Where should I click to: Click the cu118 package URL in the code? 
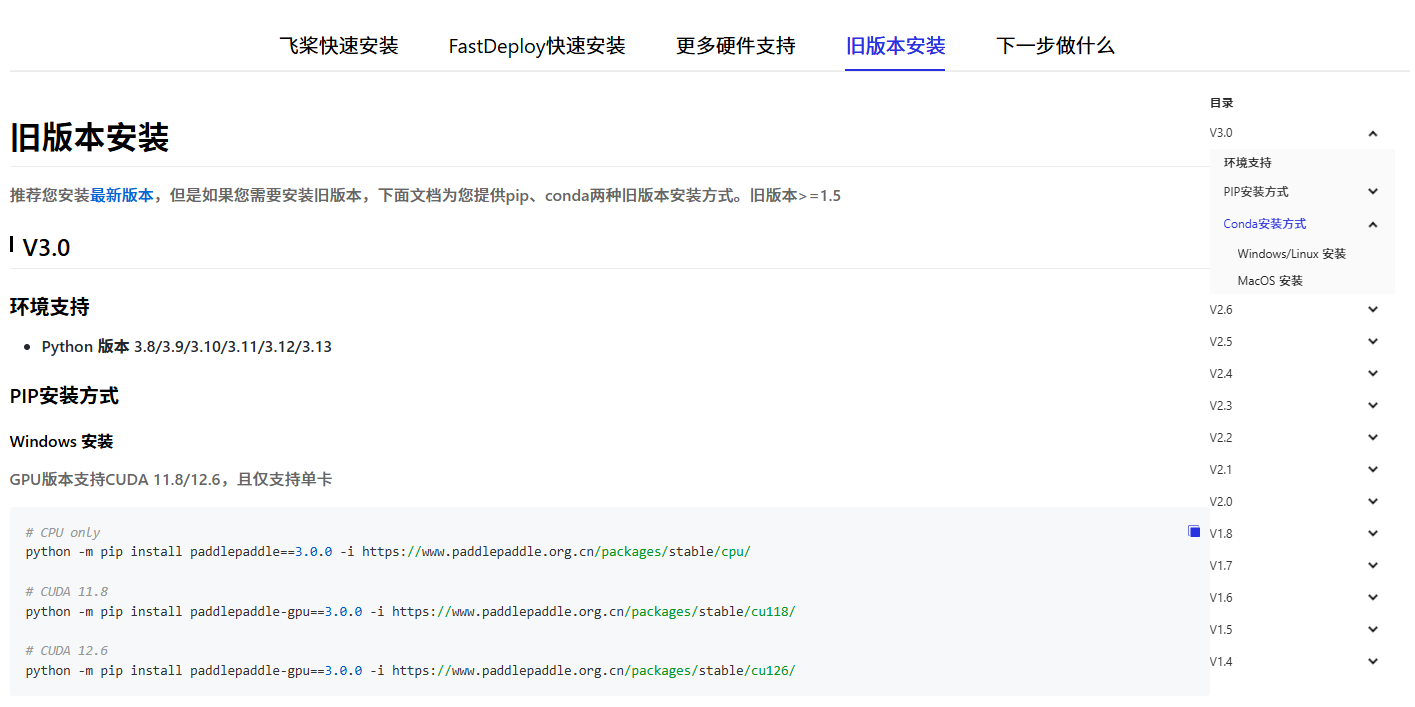(x=770, y=611)
